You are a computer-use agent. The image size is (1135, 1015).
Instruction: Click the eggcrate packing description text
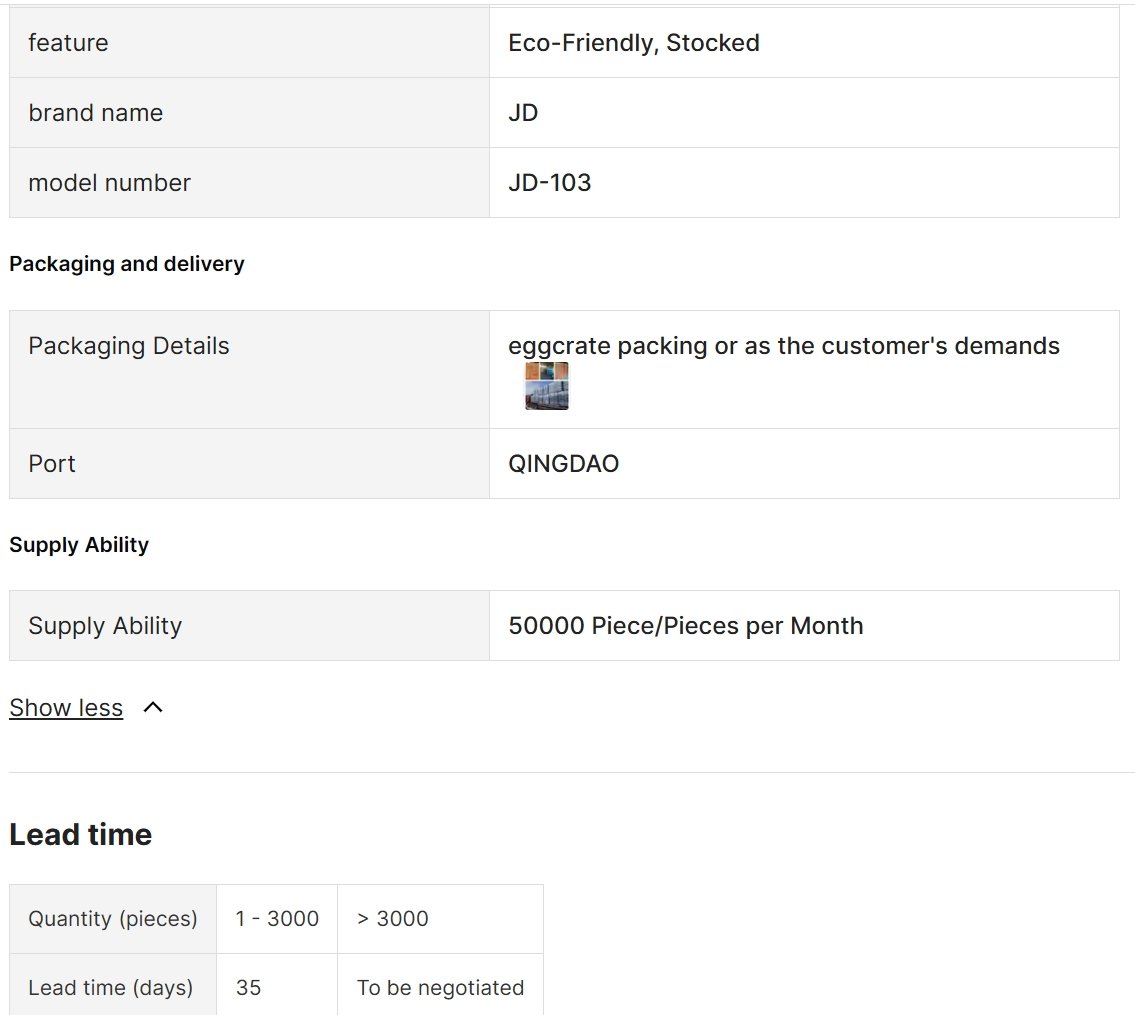point(783,346)
